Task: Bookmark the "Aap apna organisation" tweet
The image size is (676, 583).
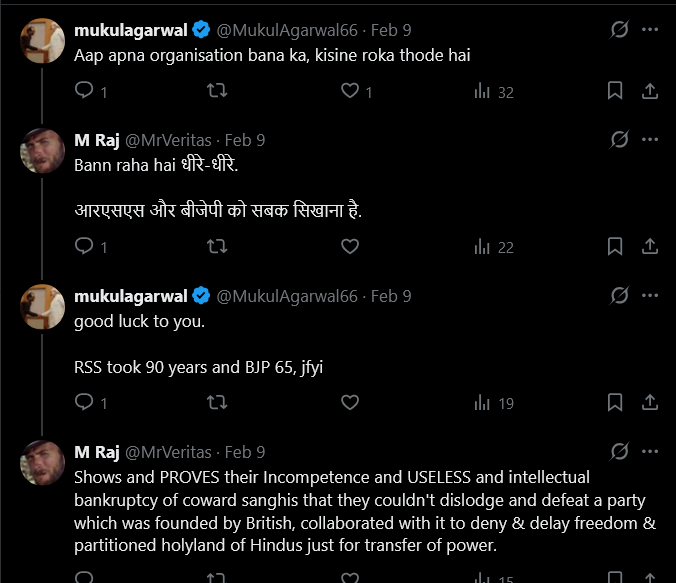Action: (x=616, y=92)
